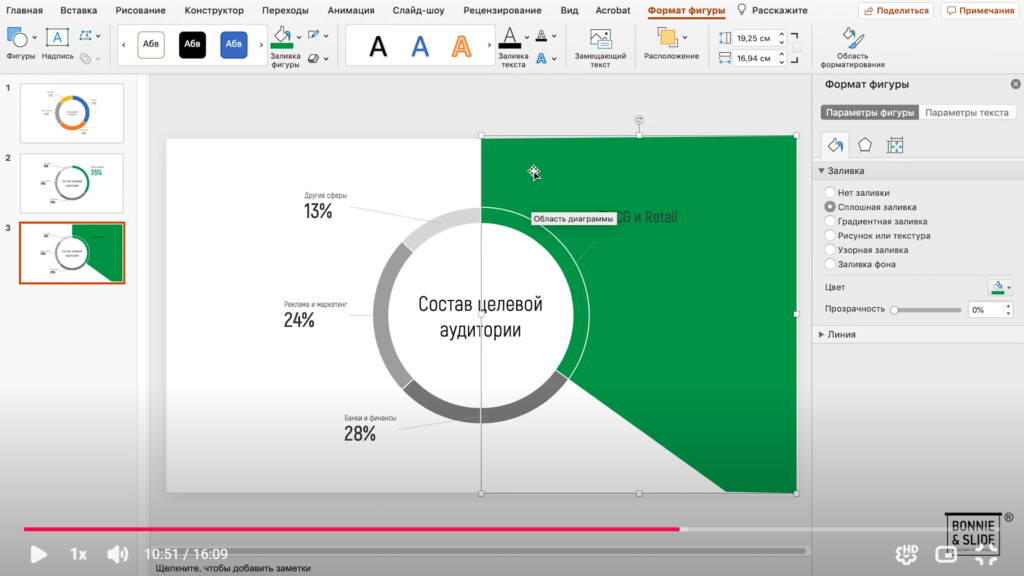
Task: Open the edit shape points tool
Action: pyautogui.click(x=85, y=36)
